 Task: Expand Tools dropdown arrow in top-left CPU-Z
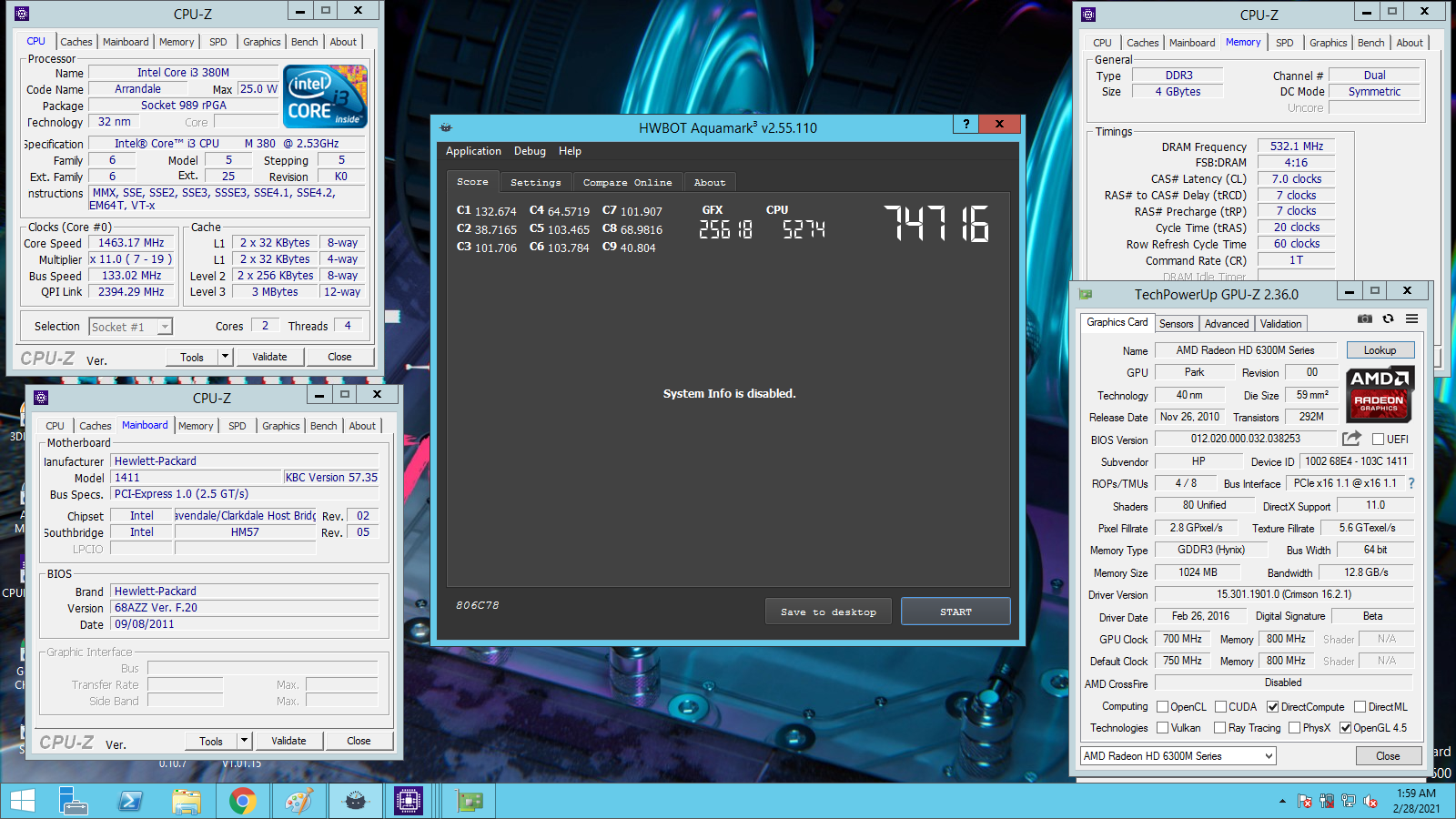(226, 357)
